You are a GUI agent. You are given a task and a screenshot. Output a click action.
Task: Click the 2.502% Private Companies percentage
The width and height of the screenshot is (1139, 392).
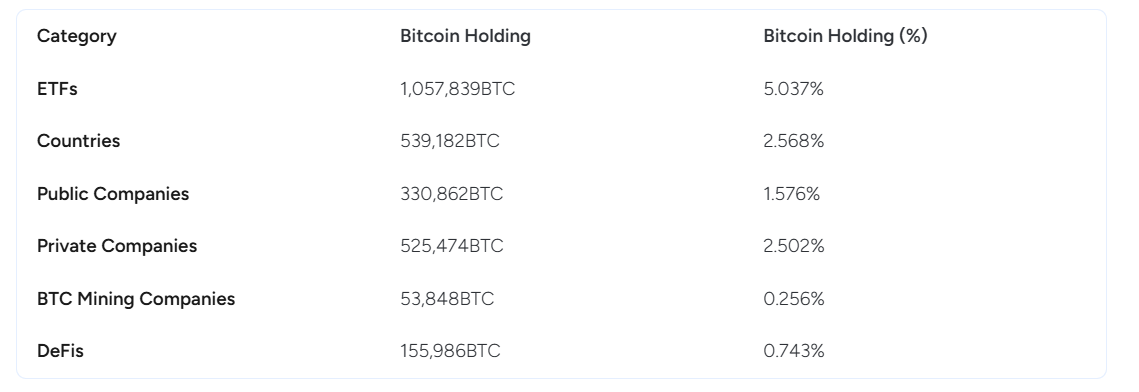click(794, 246)
